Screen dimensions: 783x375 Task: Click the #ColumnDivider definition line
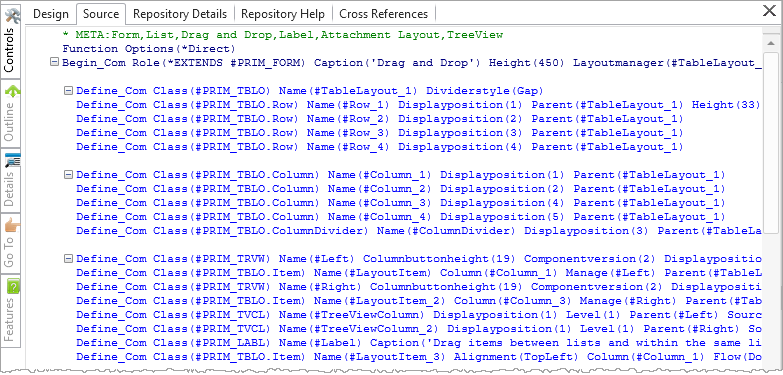pos(419,231)
